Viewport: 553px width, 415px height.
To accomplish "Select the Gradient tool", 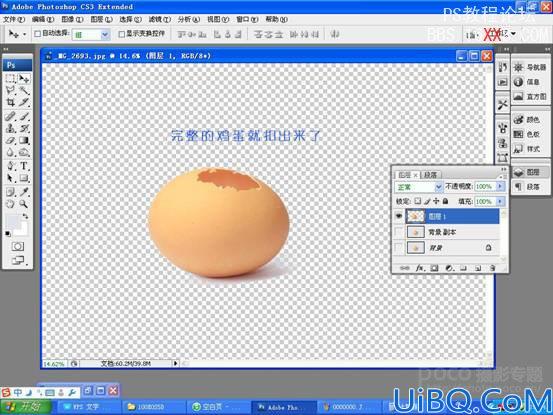I will coord(24,140).
